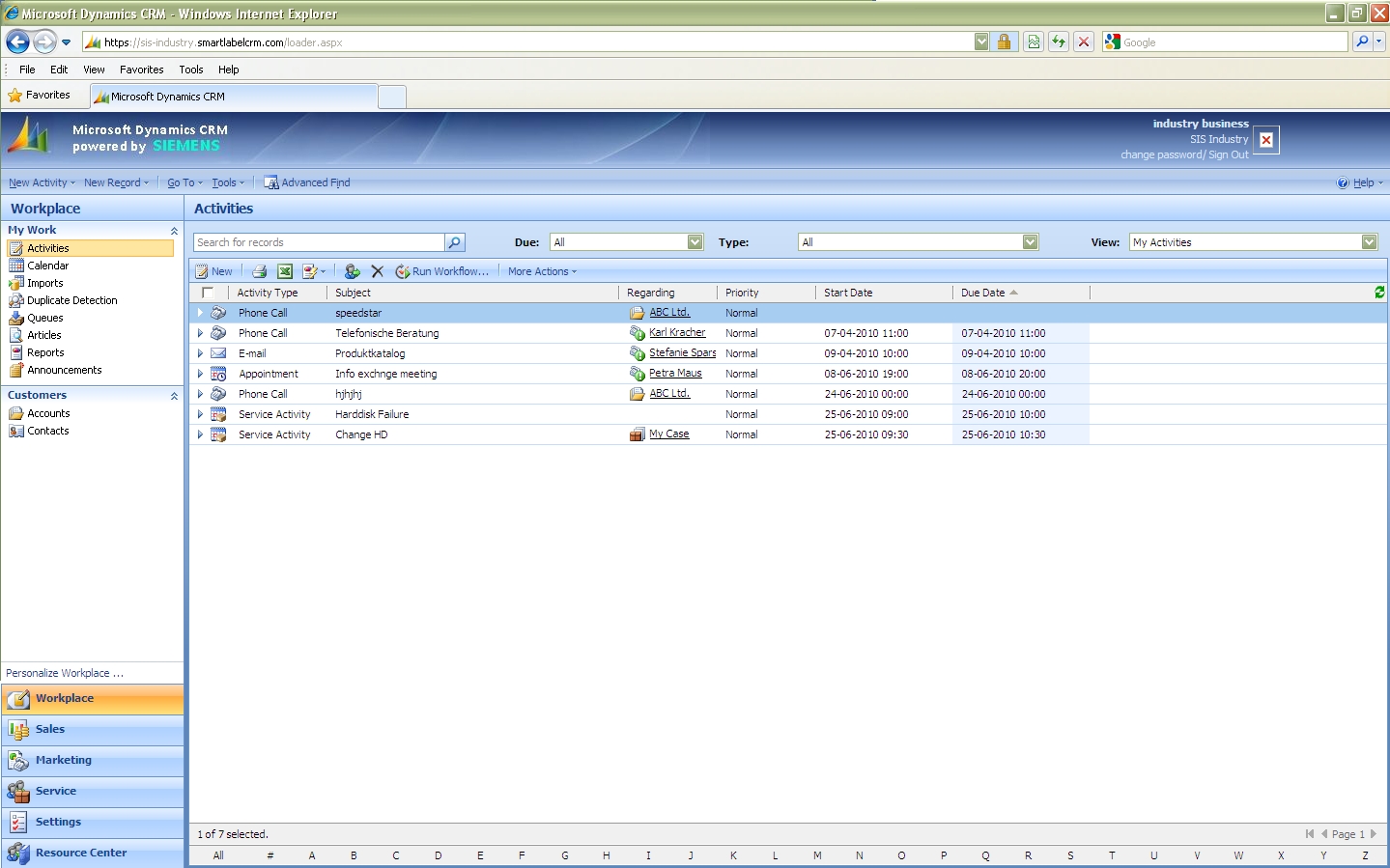Open the Favorites menu in the menu bar
1390x868 pixels.
point(141,70)
